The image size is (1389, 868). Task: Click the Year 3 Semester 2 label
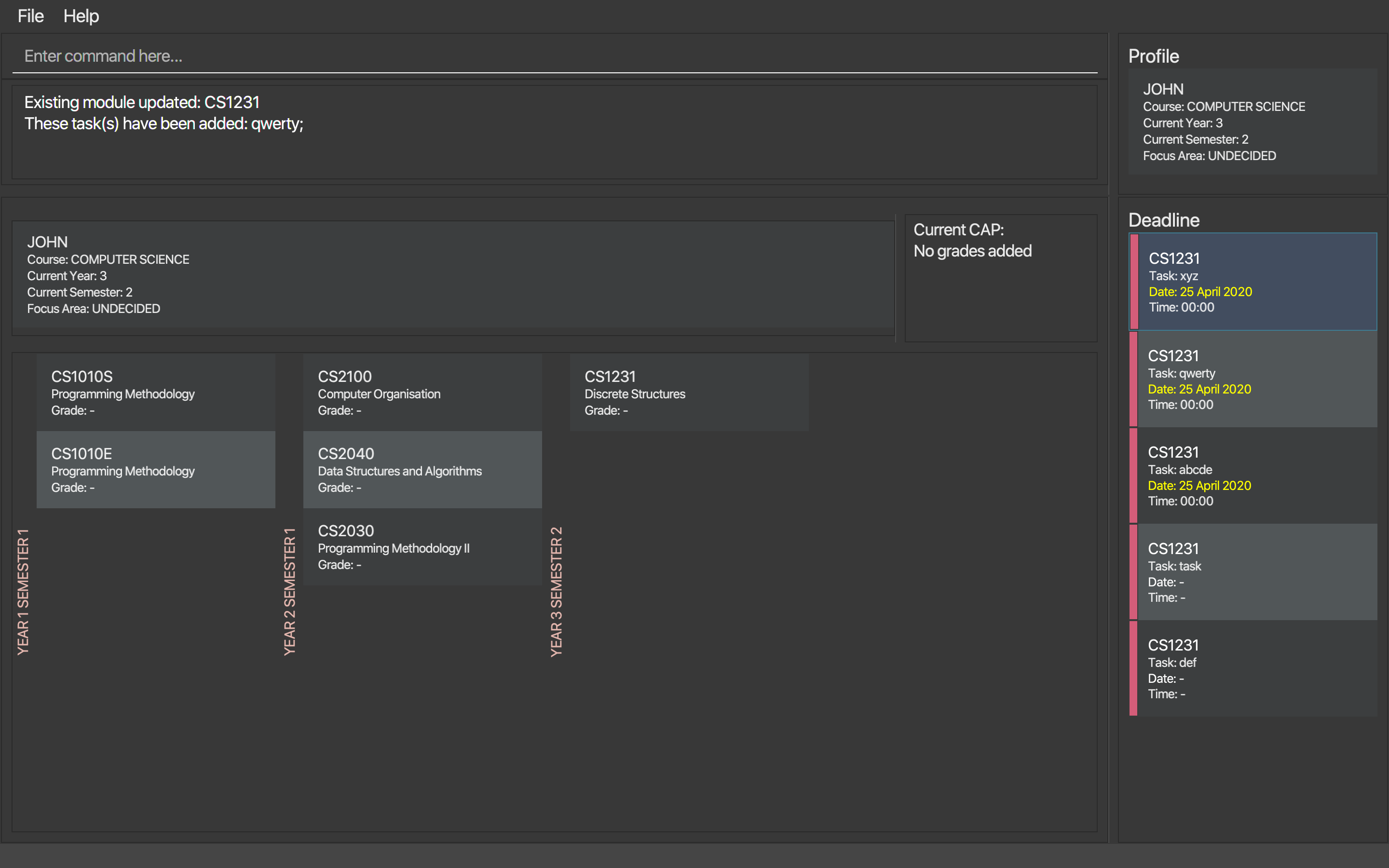click(556, 591)
